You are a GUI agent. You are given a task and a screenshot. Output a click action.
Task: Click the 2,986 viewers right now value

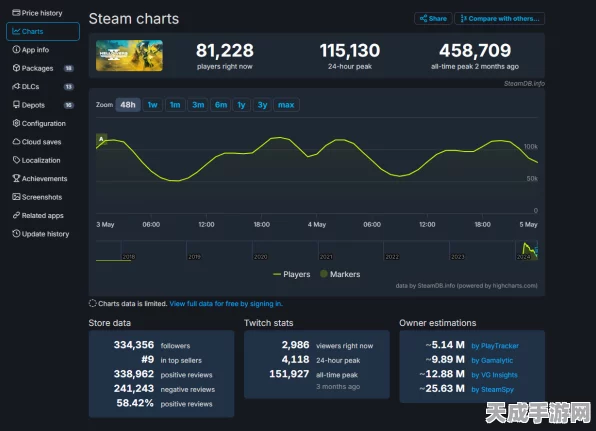coord(295,345)
